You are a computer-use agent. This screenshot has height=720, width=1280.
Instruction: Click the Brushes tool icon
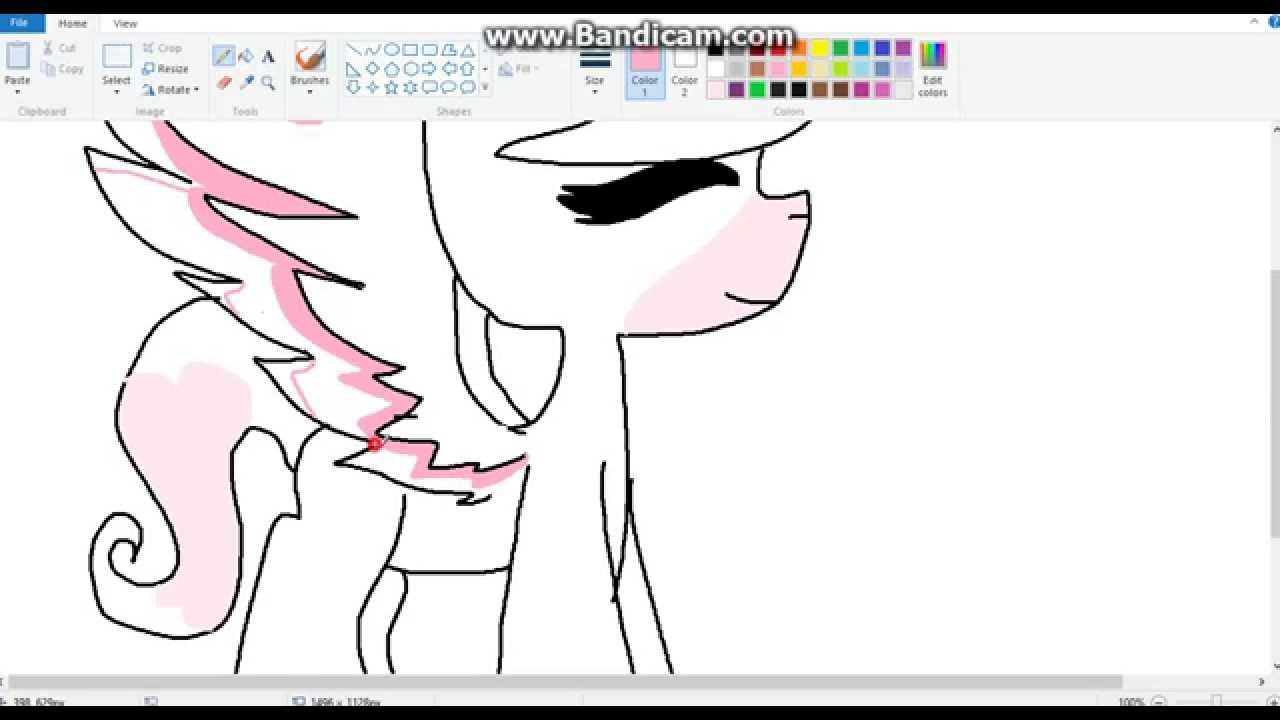(310, 58)
